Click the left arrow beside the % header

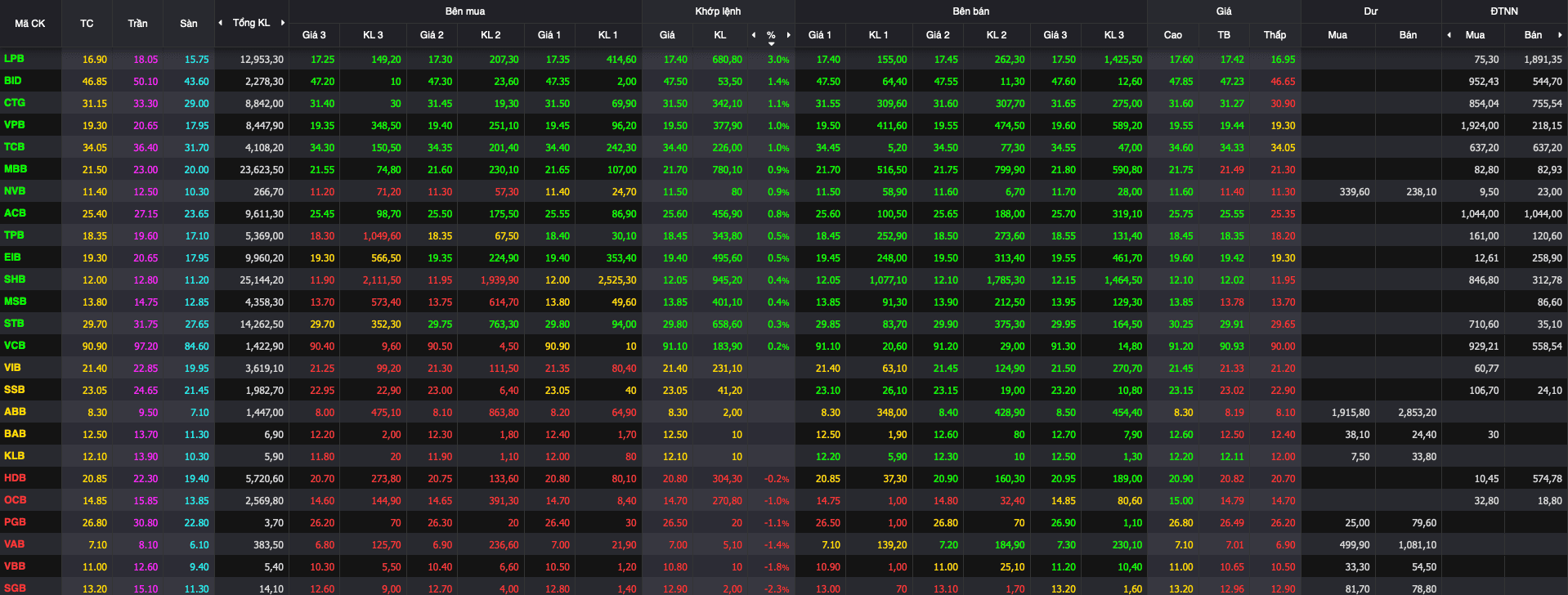[754, 35]
